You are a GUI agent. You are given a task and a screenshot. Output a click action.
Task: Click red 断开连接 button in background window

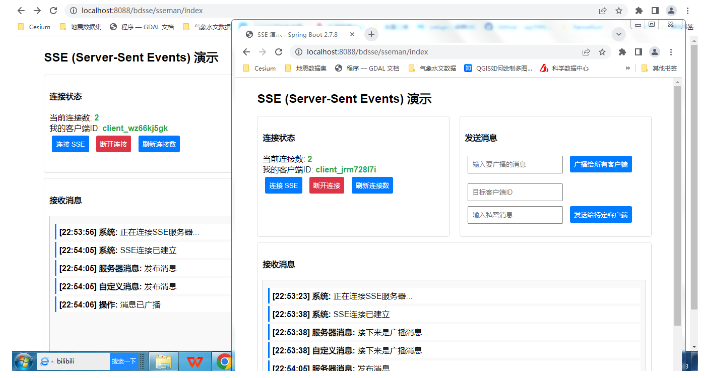pos(113,144)
